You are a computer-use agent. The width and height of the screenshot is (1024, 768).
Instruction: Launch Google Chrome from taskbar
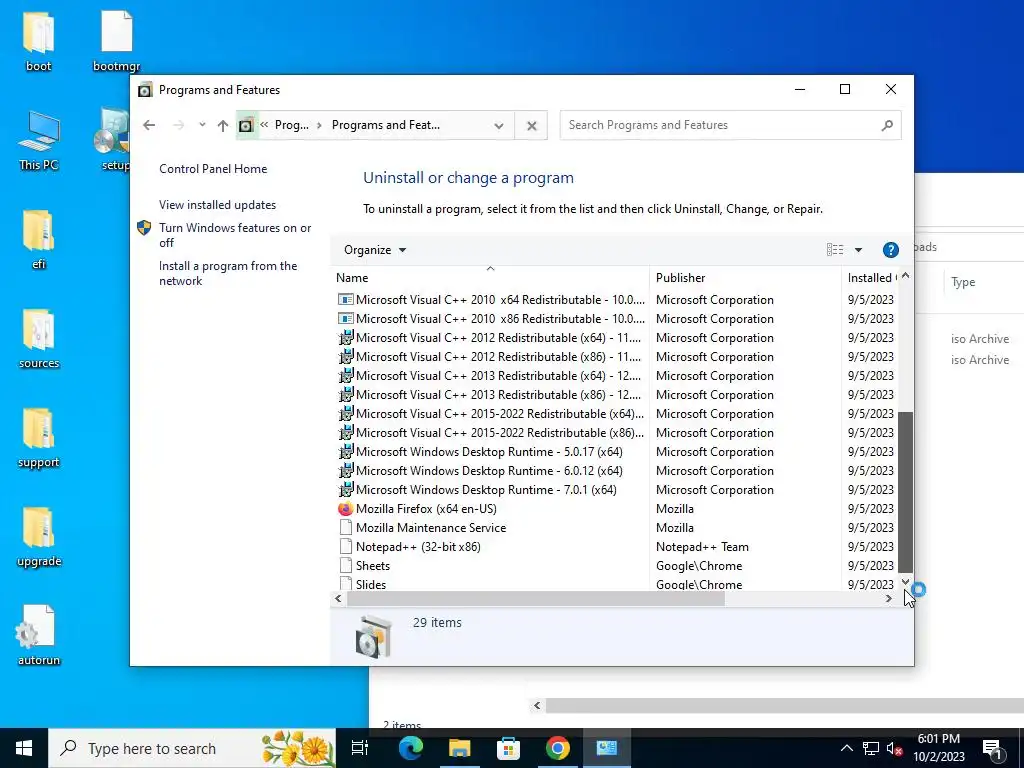click(x=558, y=748)
